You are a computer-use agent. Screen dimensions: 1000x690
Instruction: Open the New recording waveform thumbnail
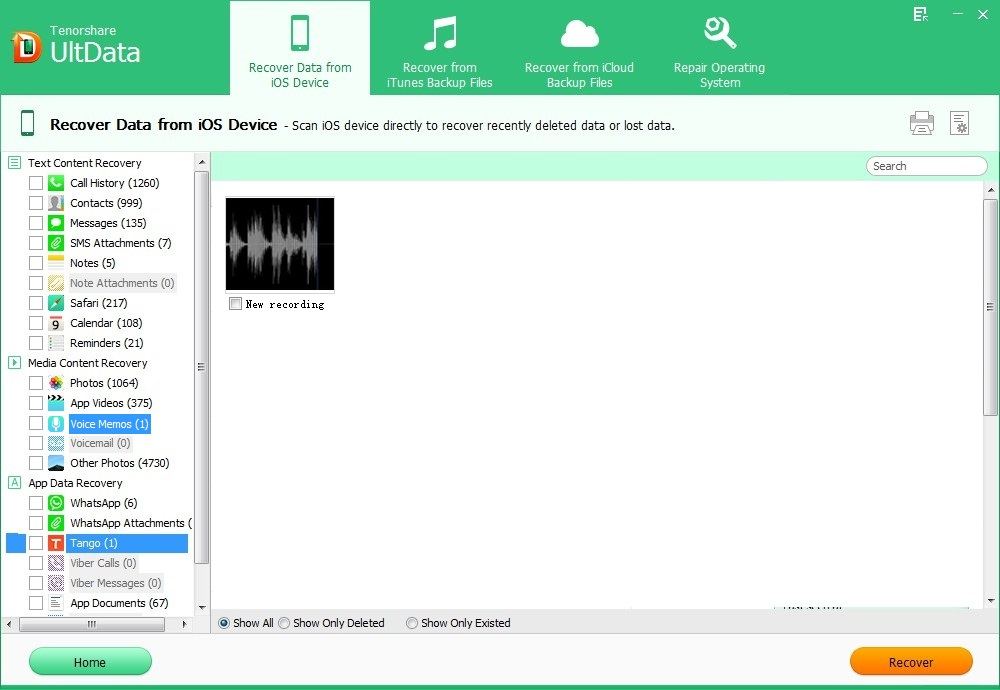280,244
